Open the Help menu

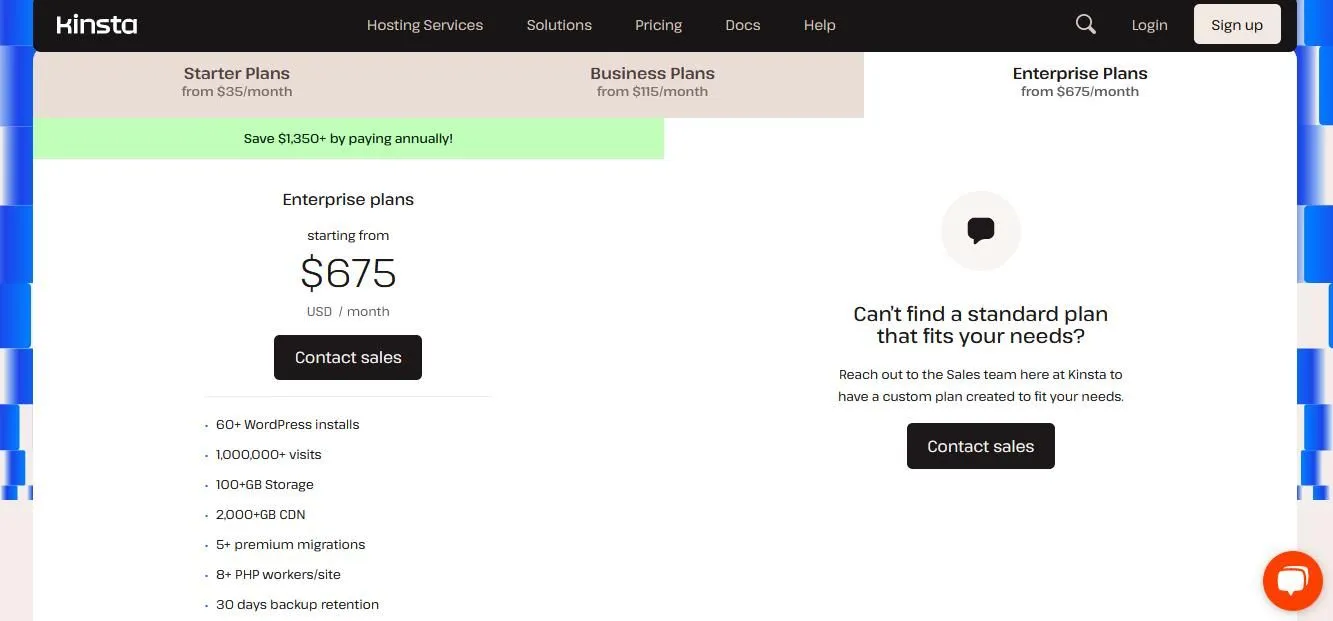(x=819, y=25)
